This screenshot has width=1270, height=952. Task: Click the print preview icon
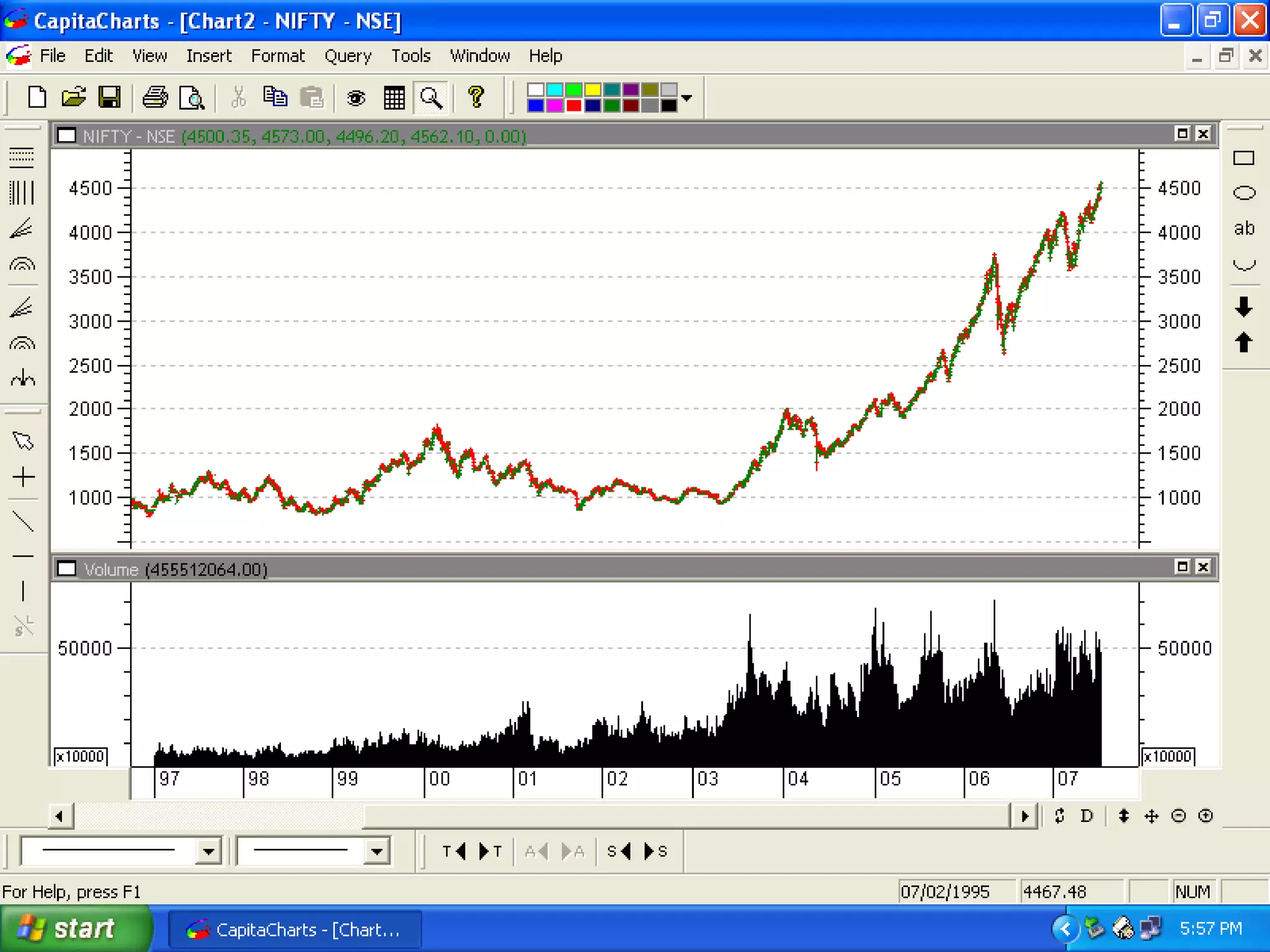pos(192,98)
